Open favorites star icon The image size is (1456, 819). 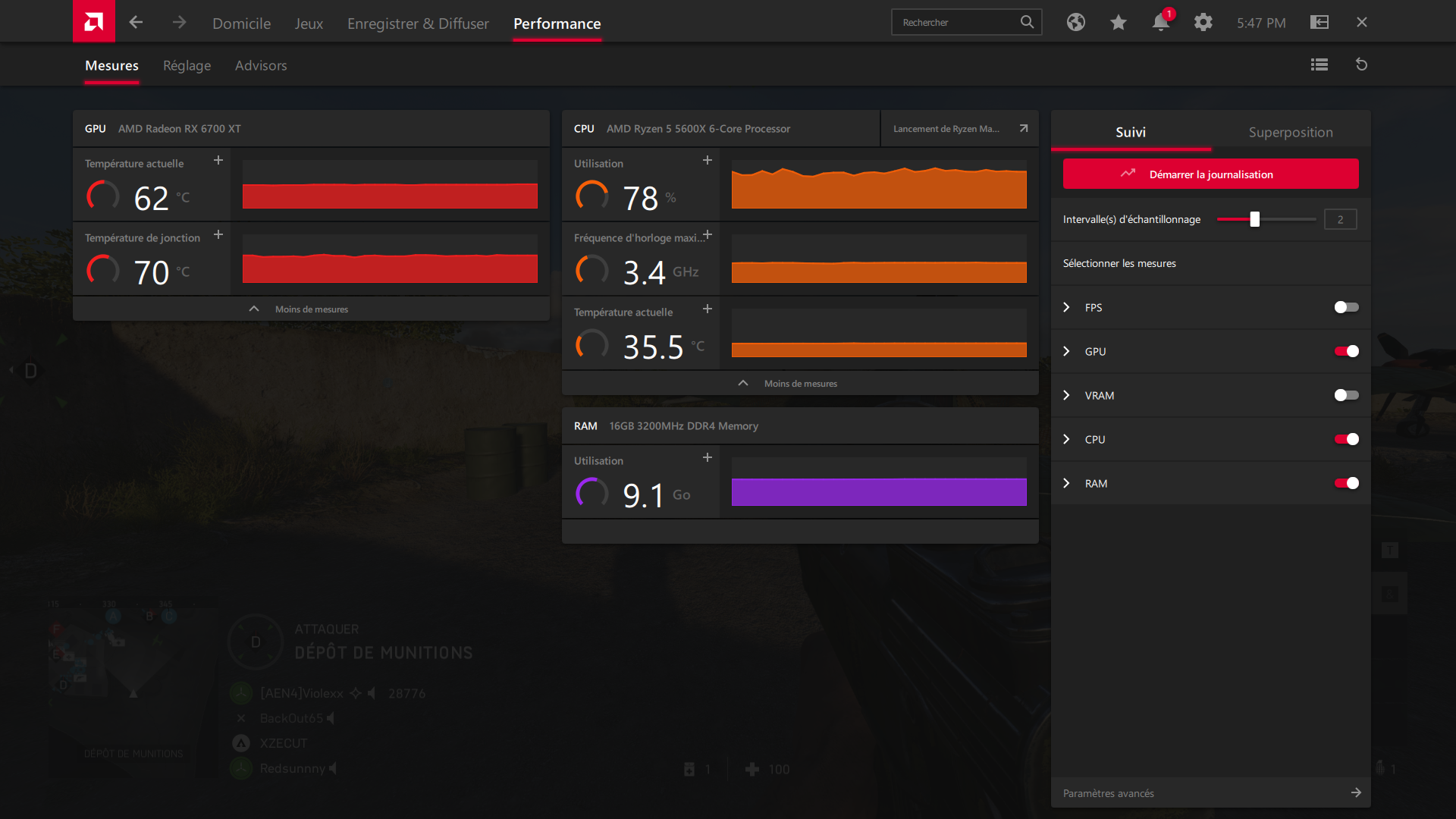tap(1118, 23)
